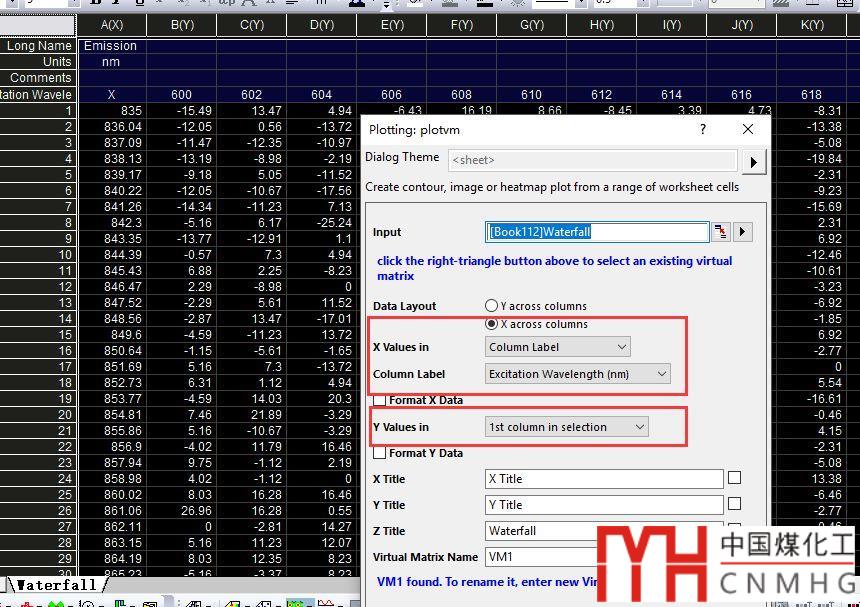860x607 pixels.
Task: Select column header A(X)
Action: point(112,25)
